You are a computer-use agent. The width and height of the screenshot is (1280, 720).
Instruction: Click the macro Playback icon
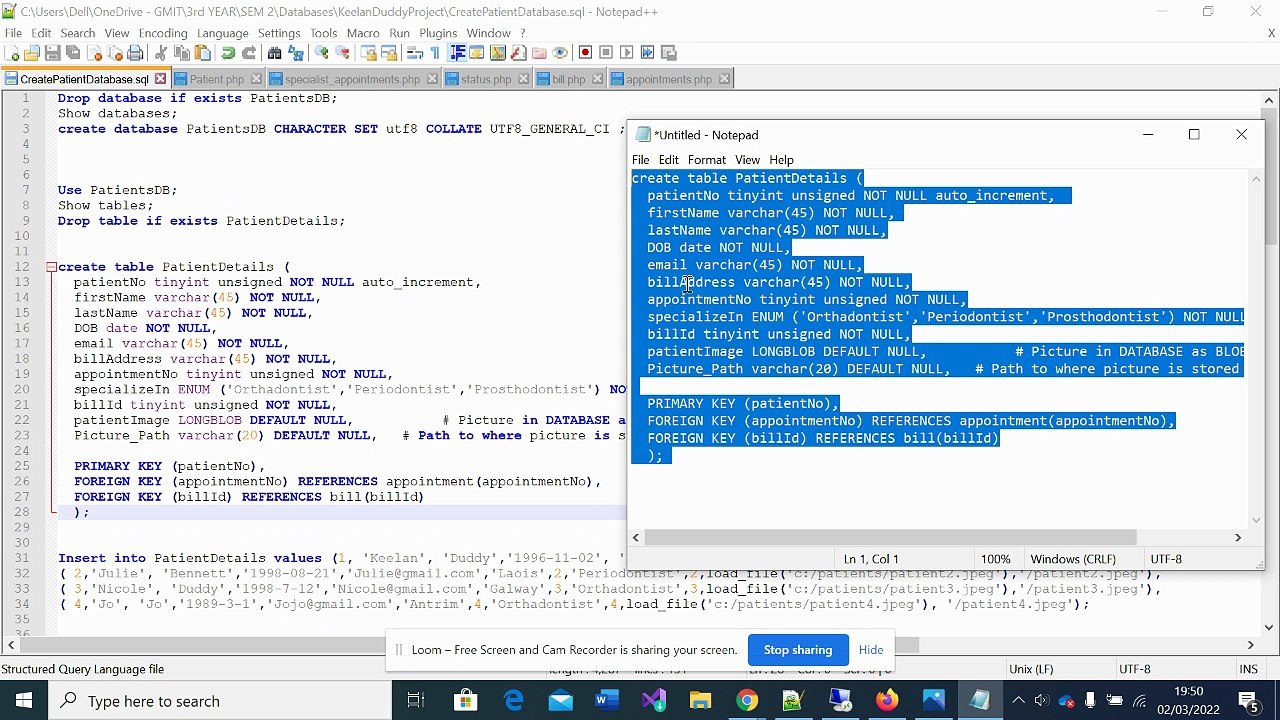pyautogui.click(x=627, y=53)
